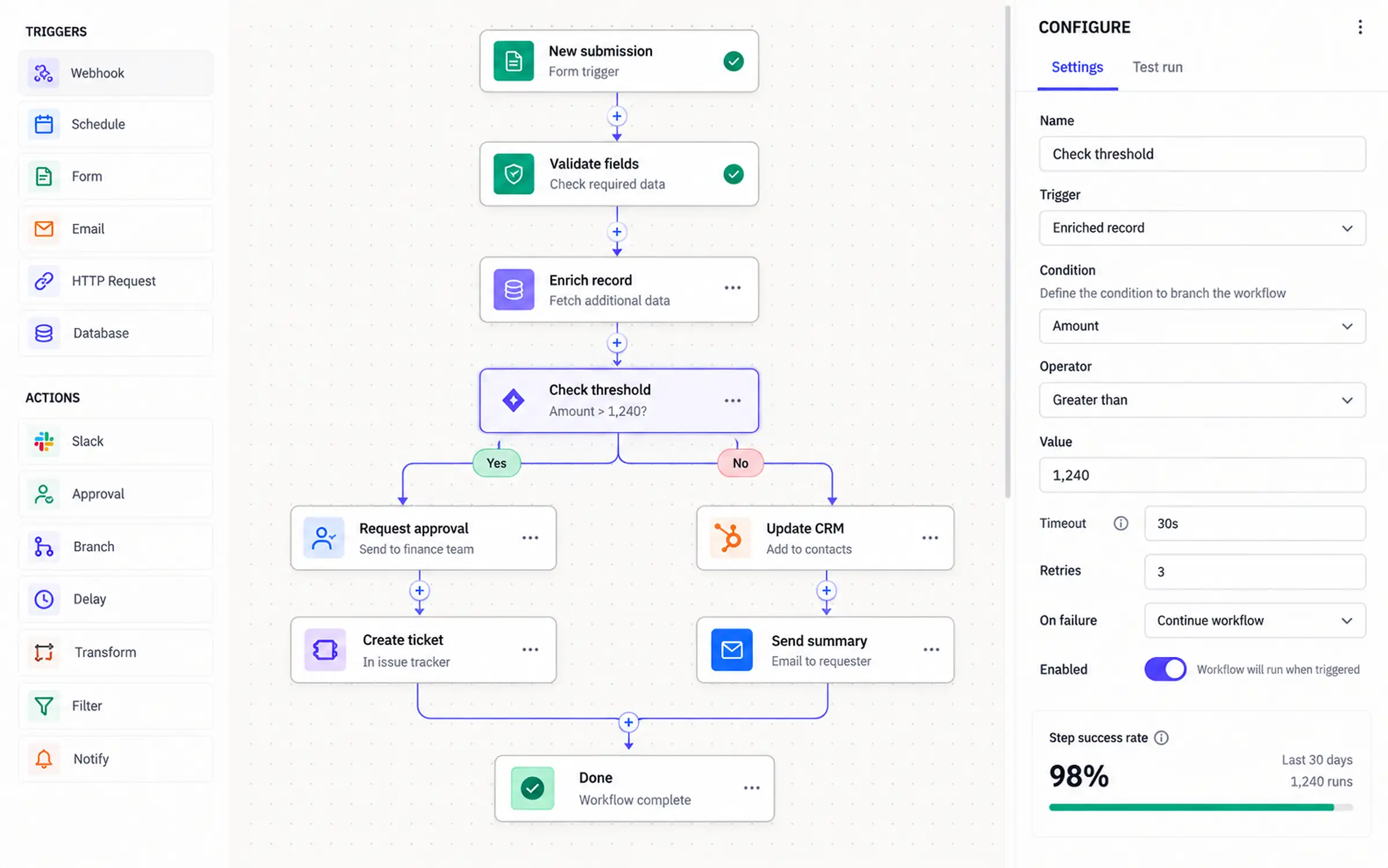Choose the Email envelope icon in triggers
1388x868 pixels.
43,228
